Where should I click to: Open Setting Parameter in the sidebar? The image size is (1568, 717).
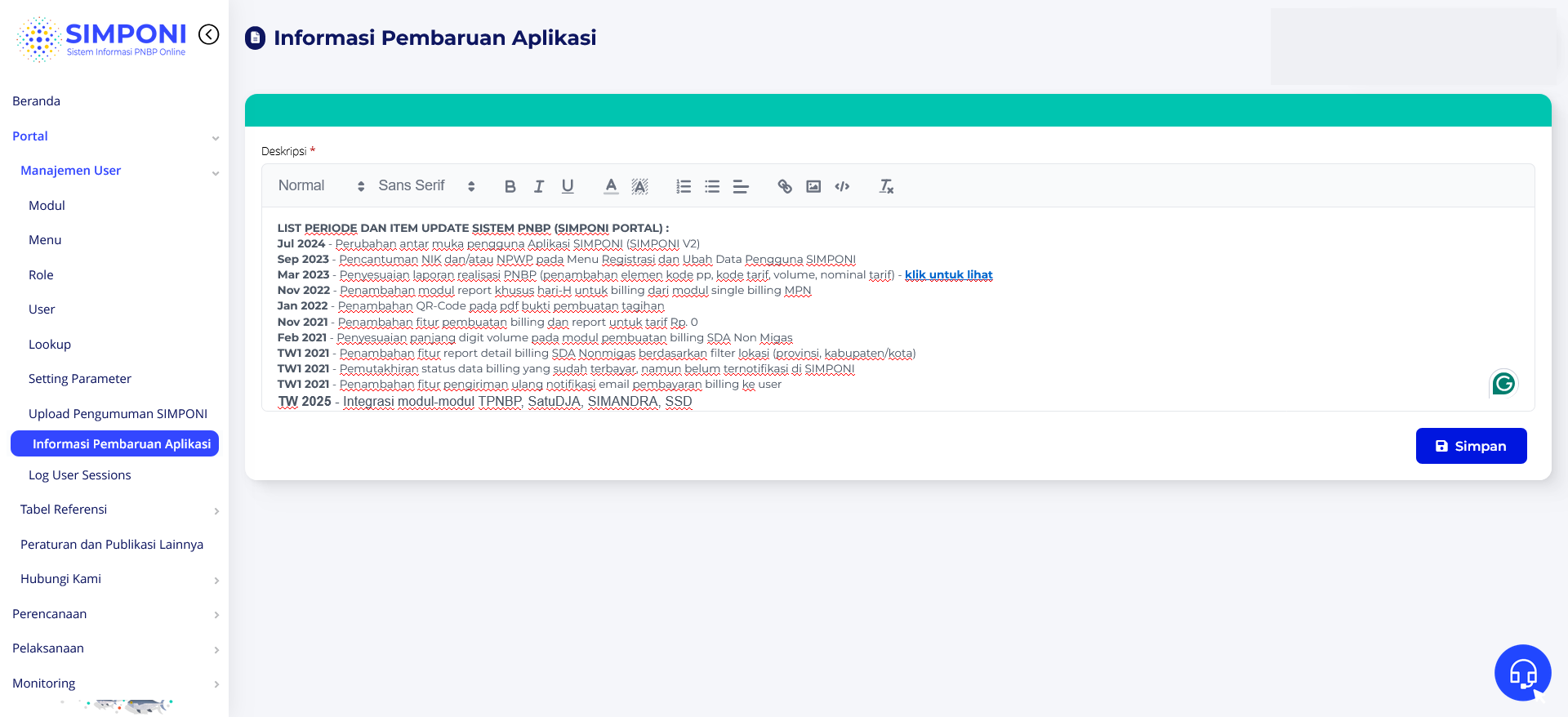[80, 379]
